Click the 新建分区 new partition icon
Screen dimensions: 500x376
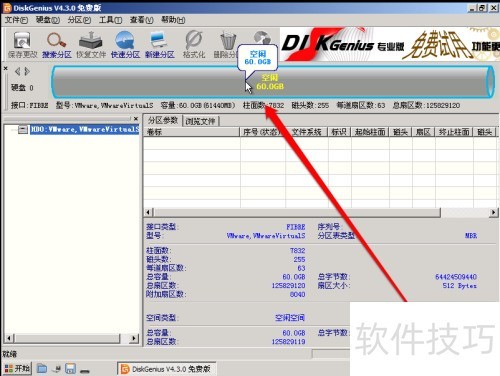click(160, 44)
